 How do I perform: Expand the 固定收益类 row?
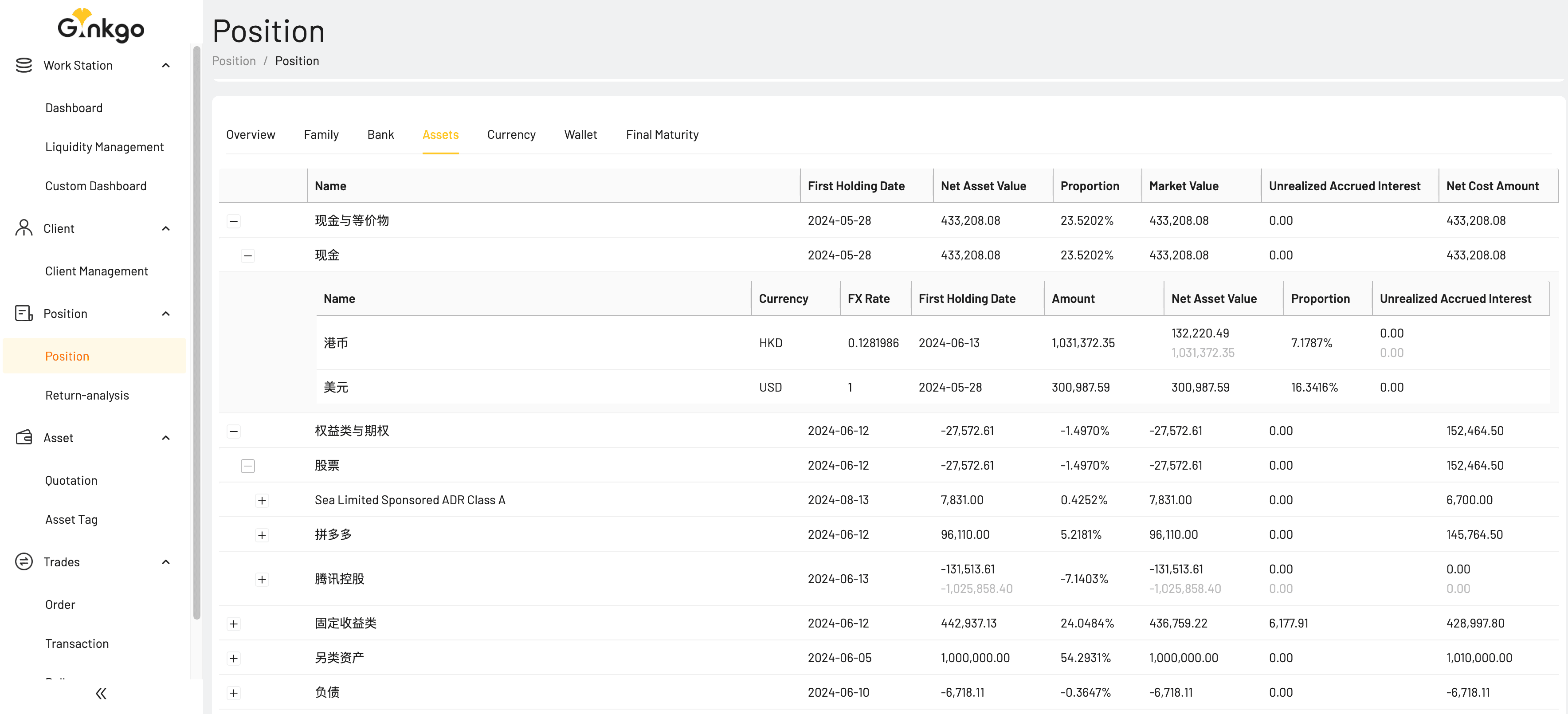234,623
